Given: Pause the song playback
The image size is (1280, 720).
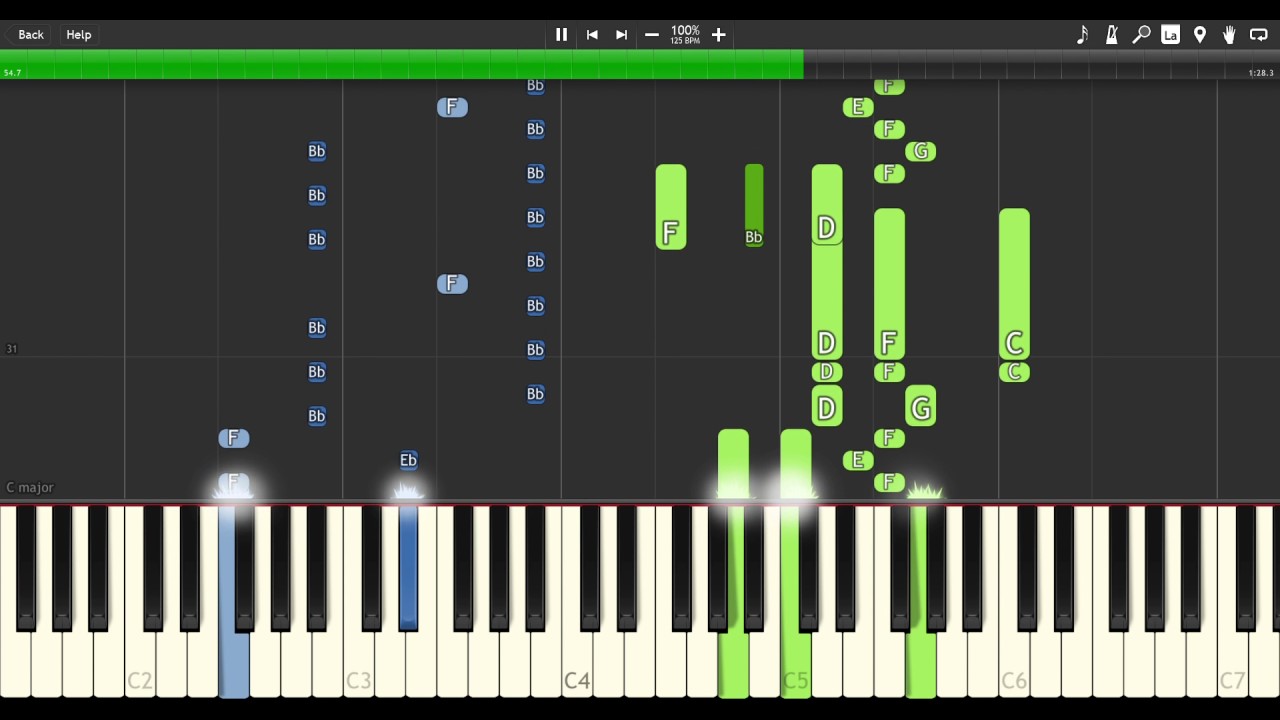Looking at the screenshot, I should click(561, 35).
